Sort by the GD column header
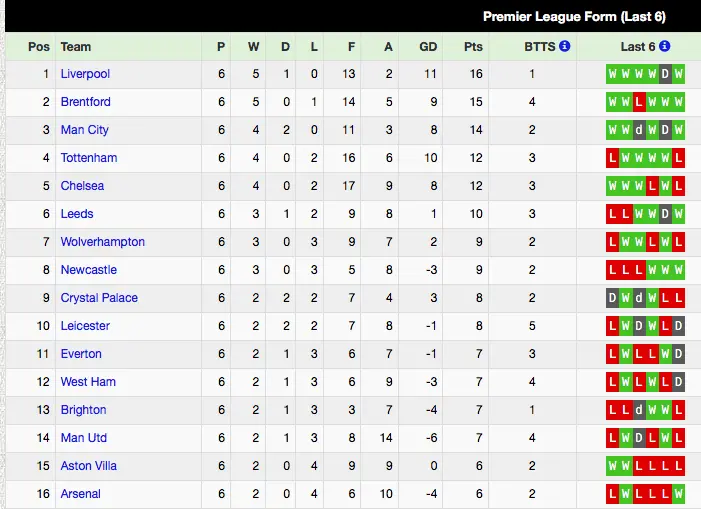This screenshot has width=701, height=509. [x=428, y=46]
